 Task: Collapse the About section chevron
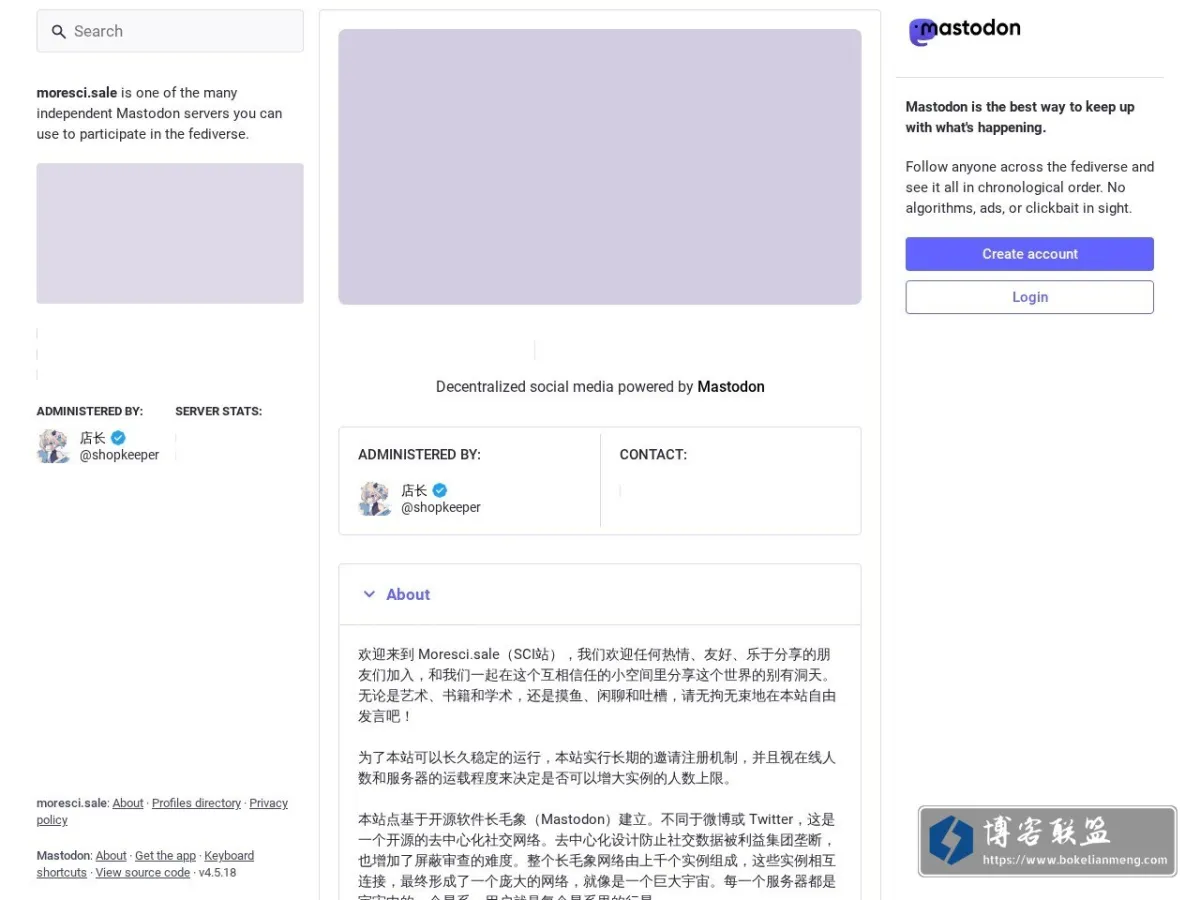point(369,594)
